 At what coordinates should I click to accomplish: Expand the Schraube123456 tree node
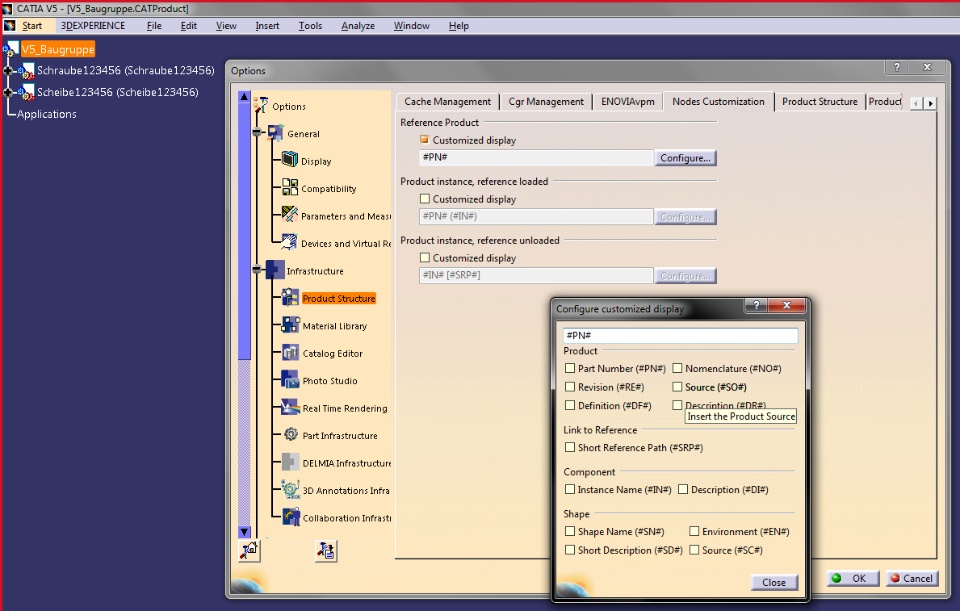pos(8,71)
